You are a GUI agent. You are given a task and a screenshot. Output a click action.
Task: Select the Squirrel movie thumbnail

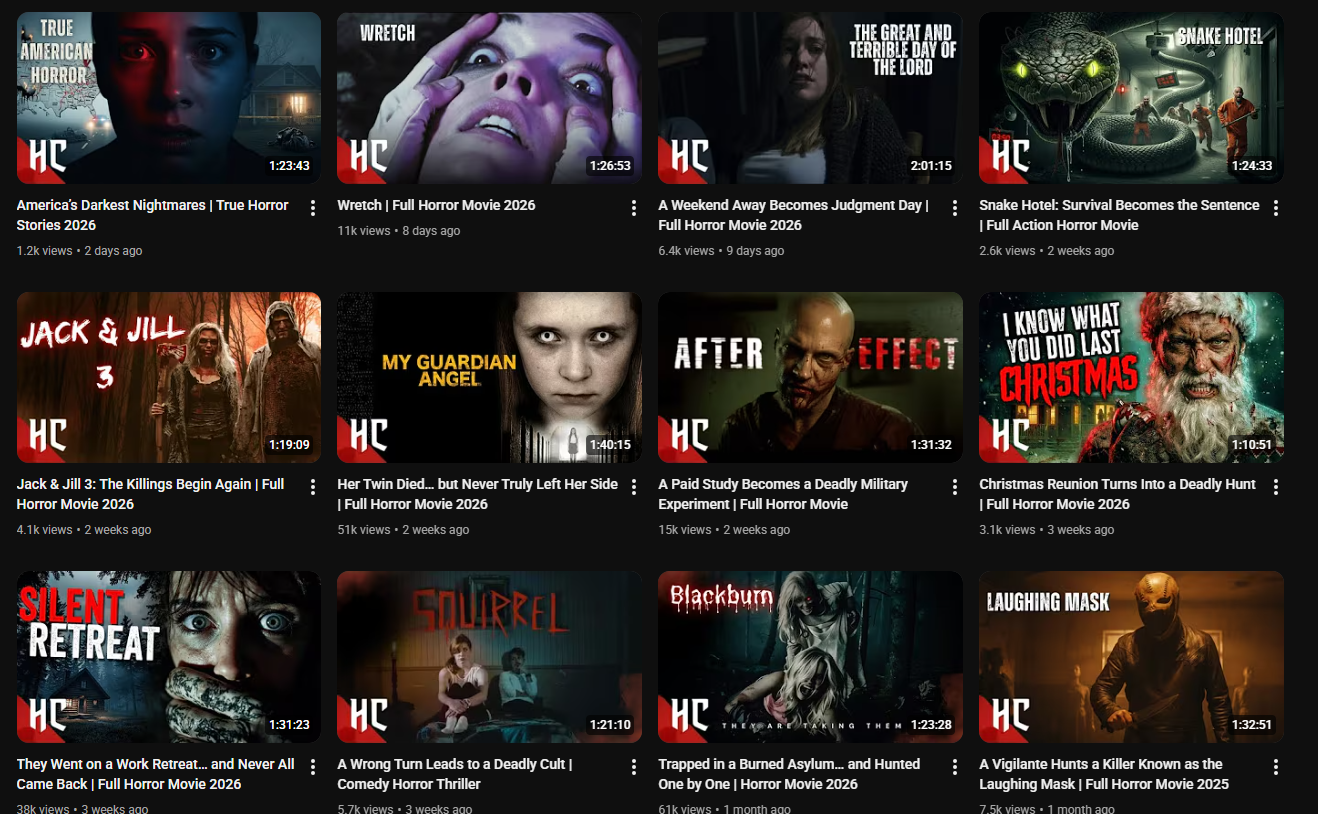(490, 657)
